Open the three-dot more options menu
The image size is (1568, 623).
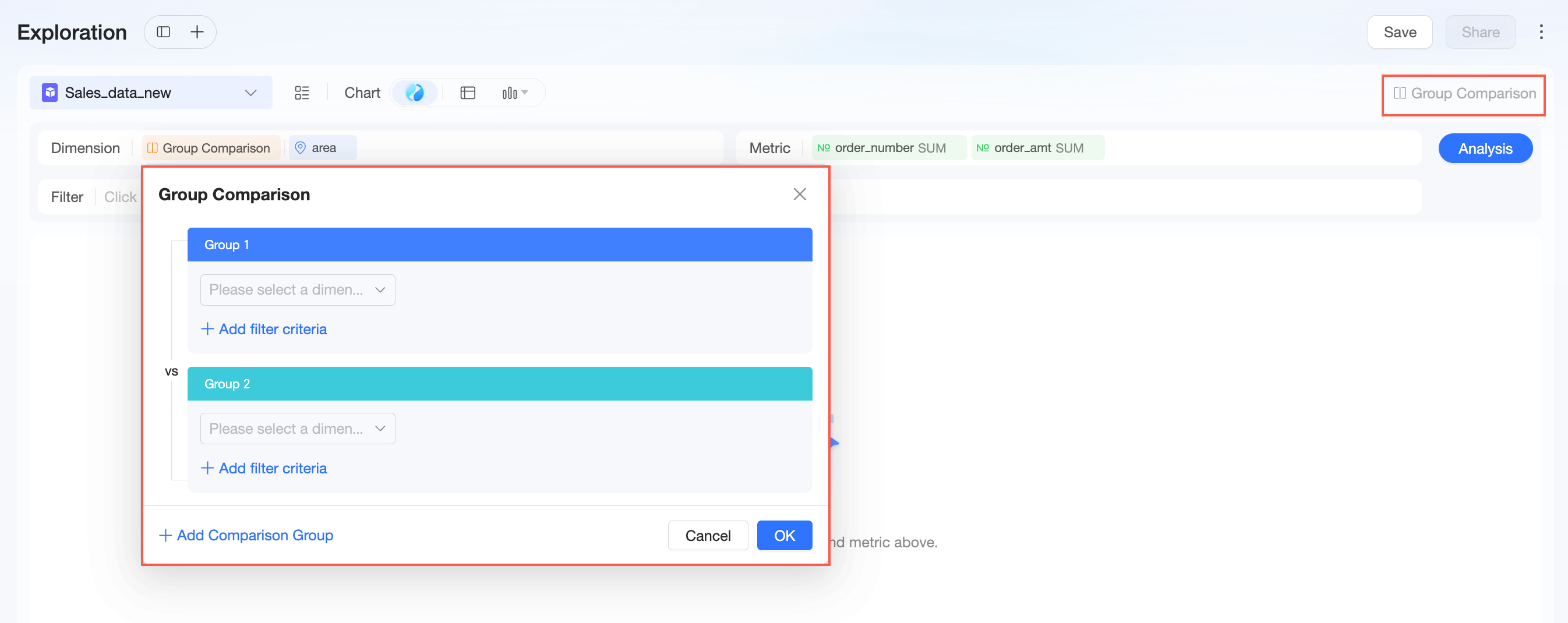(1541, 31)
